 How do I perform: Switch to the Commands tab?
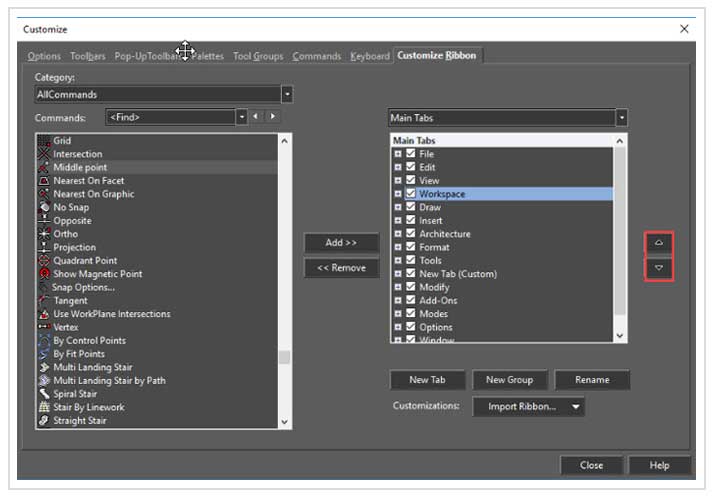316,56
